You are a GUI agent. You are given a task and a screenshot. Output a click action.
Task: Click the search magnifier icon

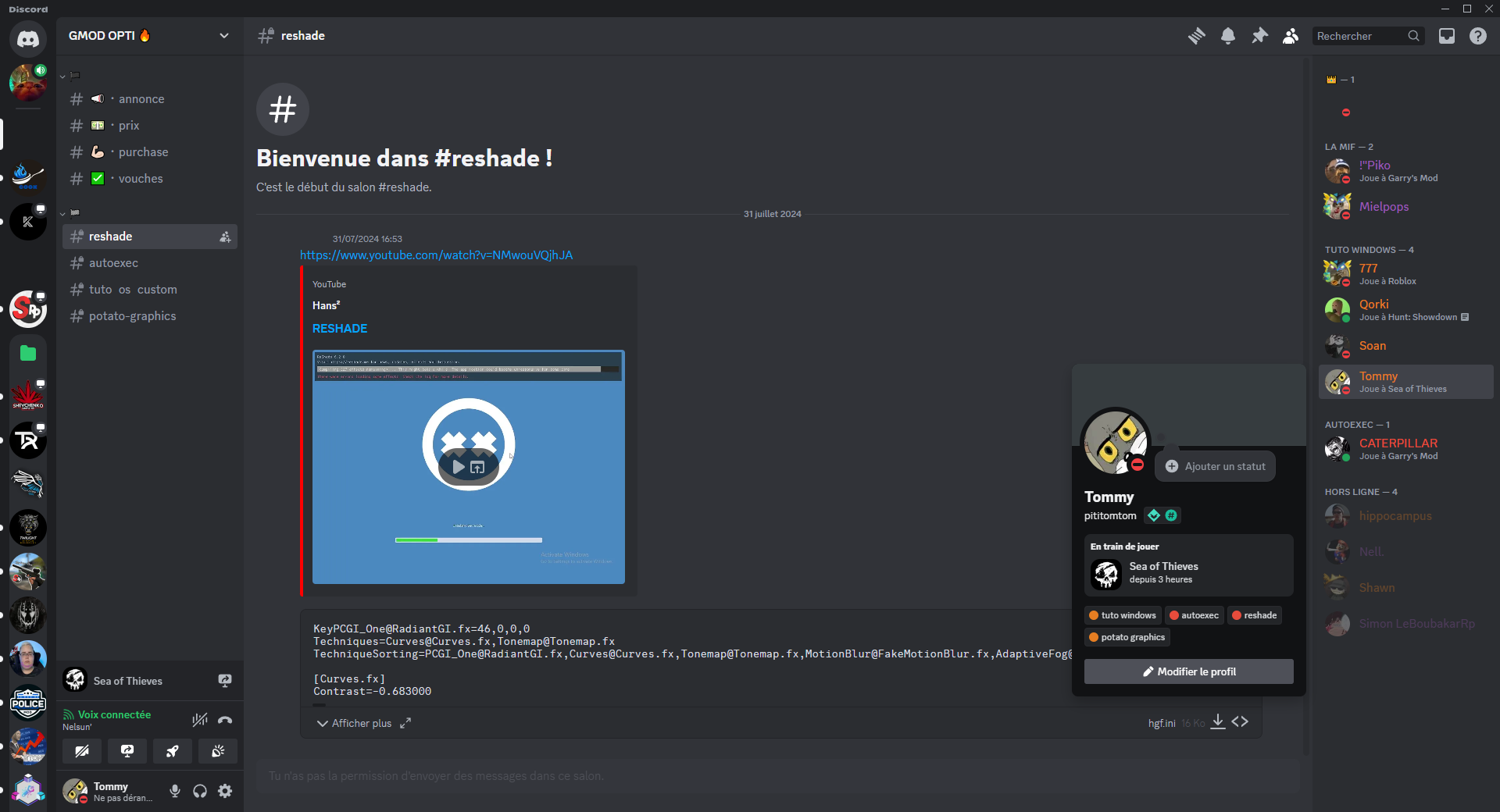tap(1413, 36)
